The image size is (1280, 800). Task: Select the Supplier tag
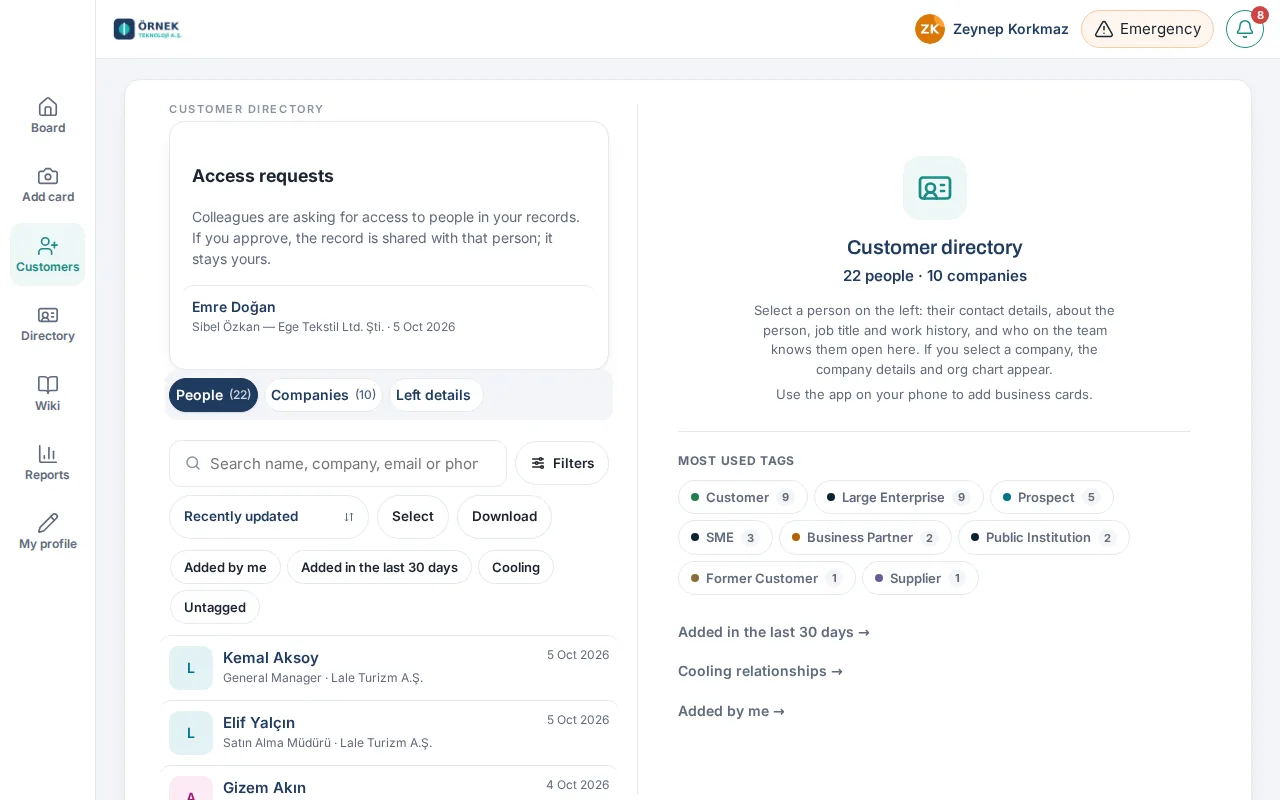tap(920, 578)
